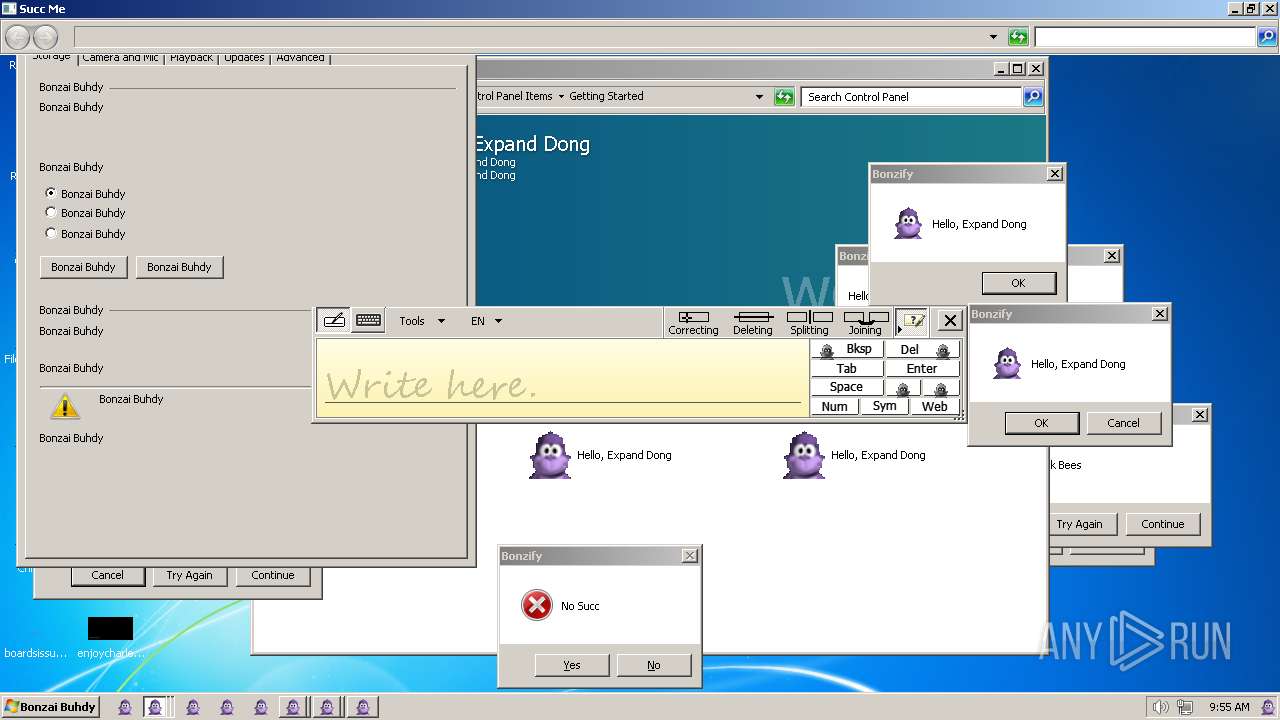The height and width of the screenshot is (720, 1280).
Task: Select the middle Bonzai Buhdy radio option
Action: pos(51,212)
